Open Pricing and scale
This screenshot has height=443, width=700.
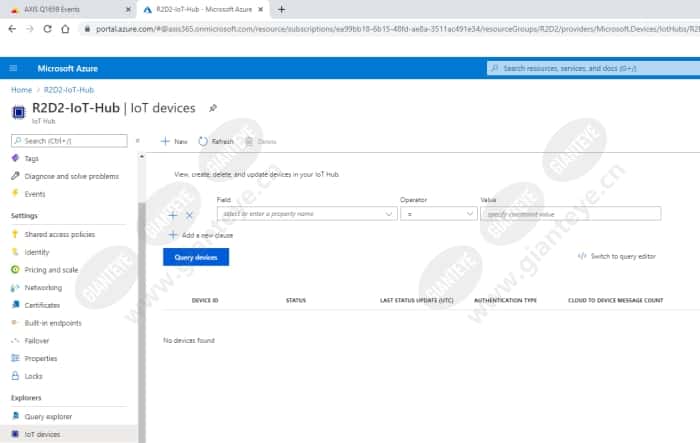point(51,270)
